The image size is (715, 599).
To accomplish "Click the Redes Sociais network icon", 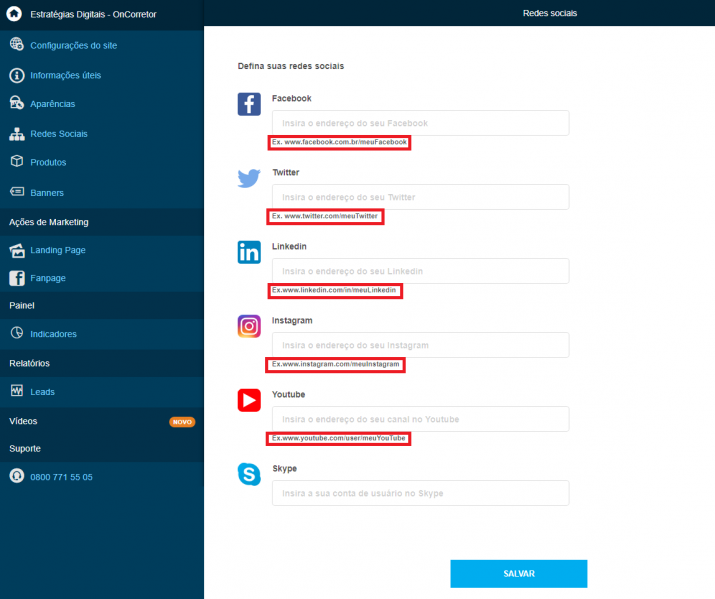I will [x=17, y=134].
